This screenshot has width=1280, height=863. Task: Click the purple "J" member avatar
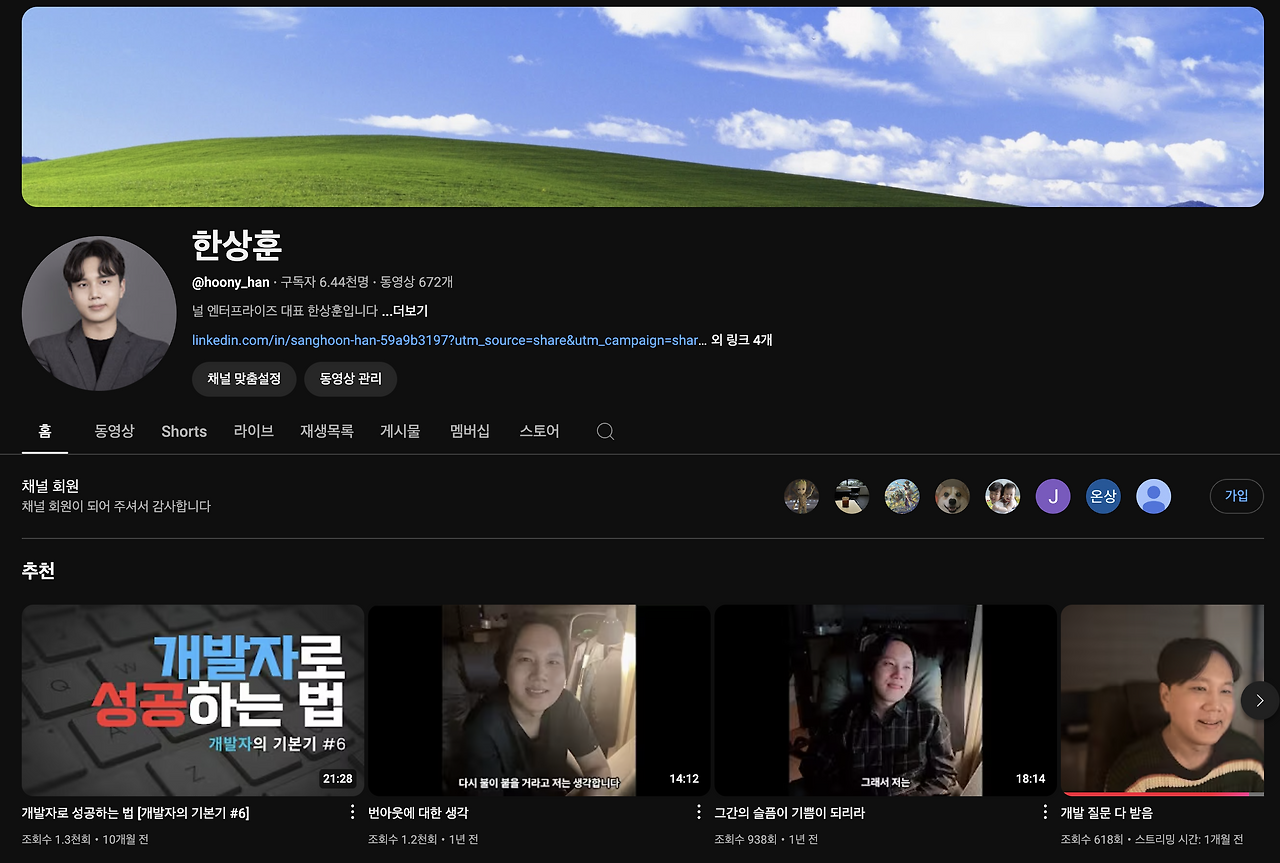pos(1053,496)
